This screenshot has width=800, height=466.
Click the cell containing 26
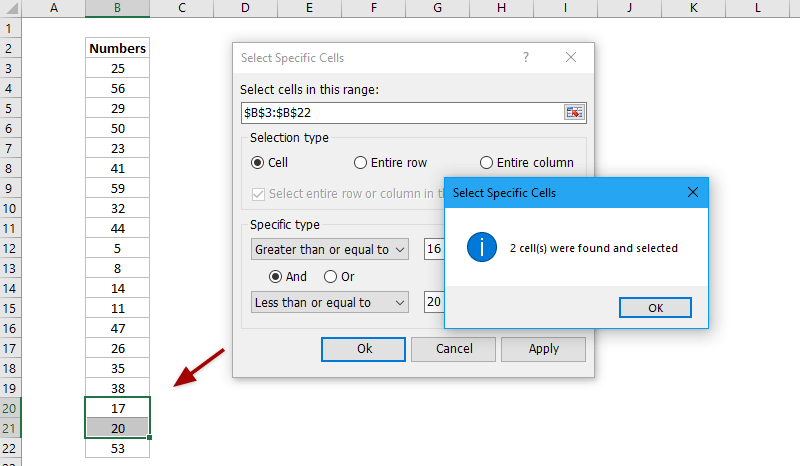tap(117, 349)
